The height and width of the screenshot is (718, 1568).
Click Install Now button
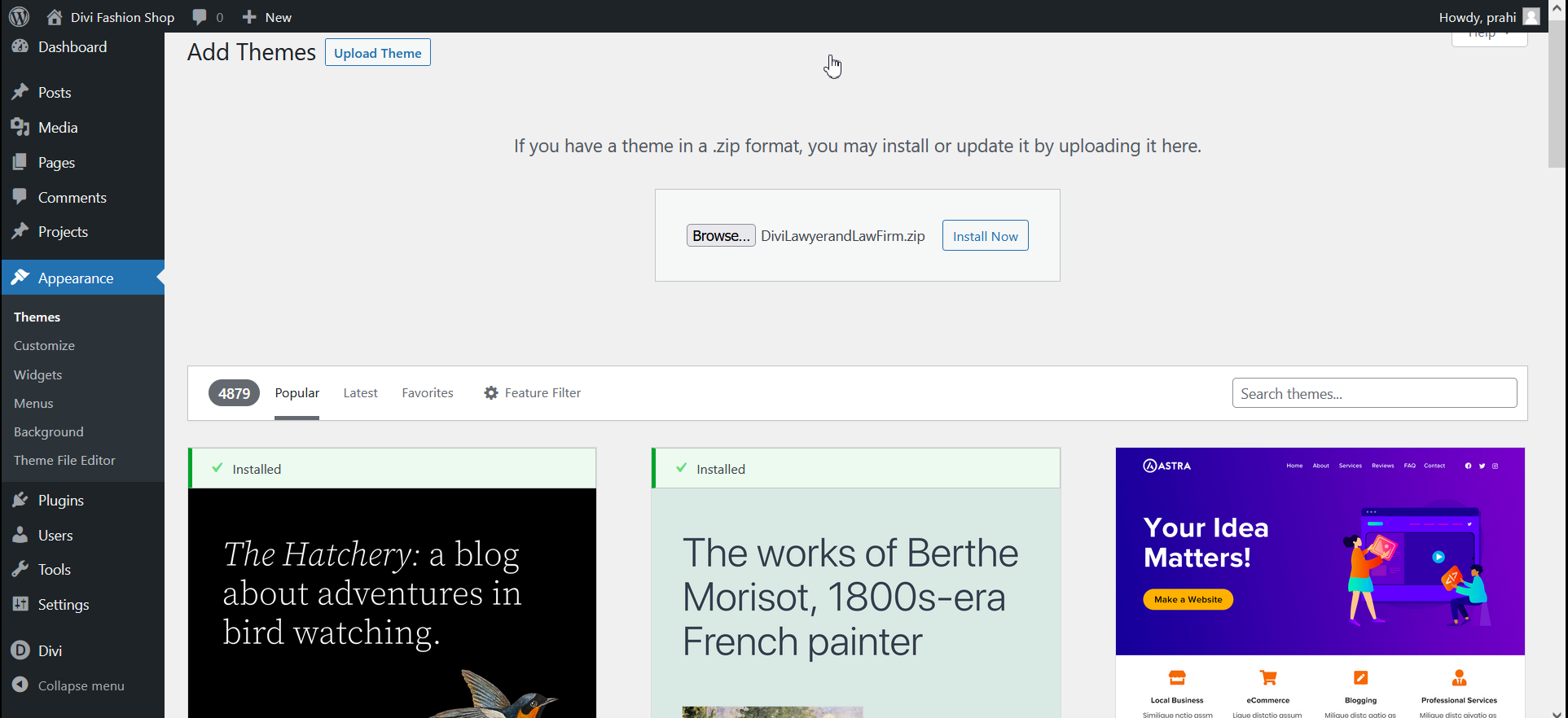986,236
